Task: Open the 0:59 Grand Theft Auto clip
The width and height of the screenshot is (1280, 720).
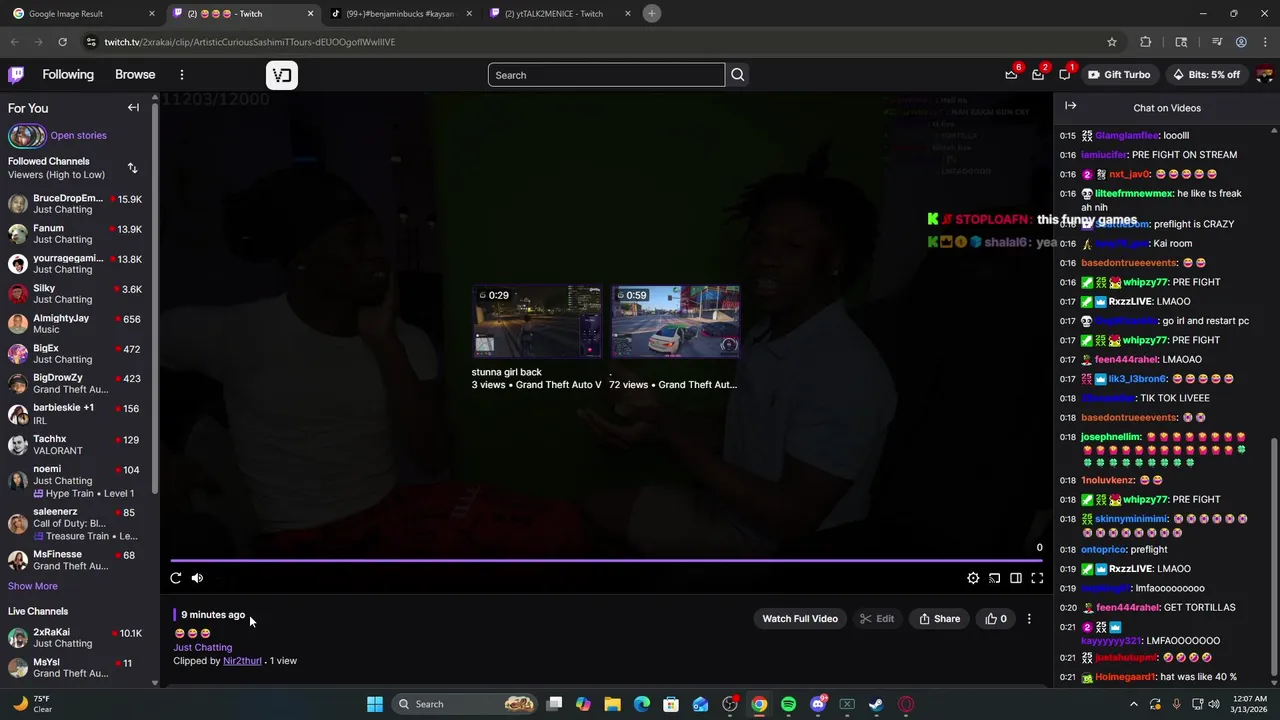Action: (x=676, y=322)
